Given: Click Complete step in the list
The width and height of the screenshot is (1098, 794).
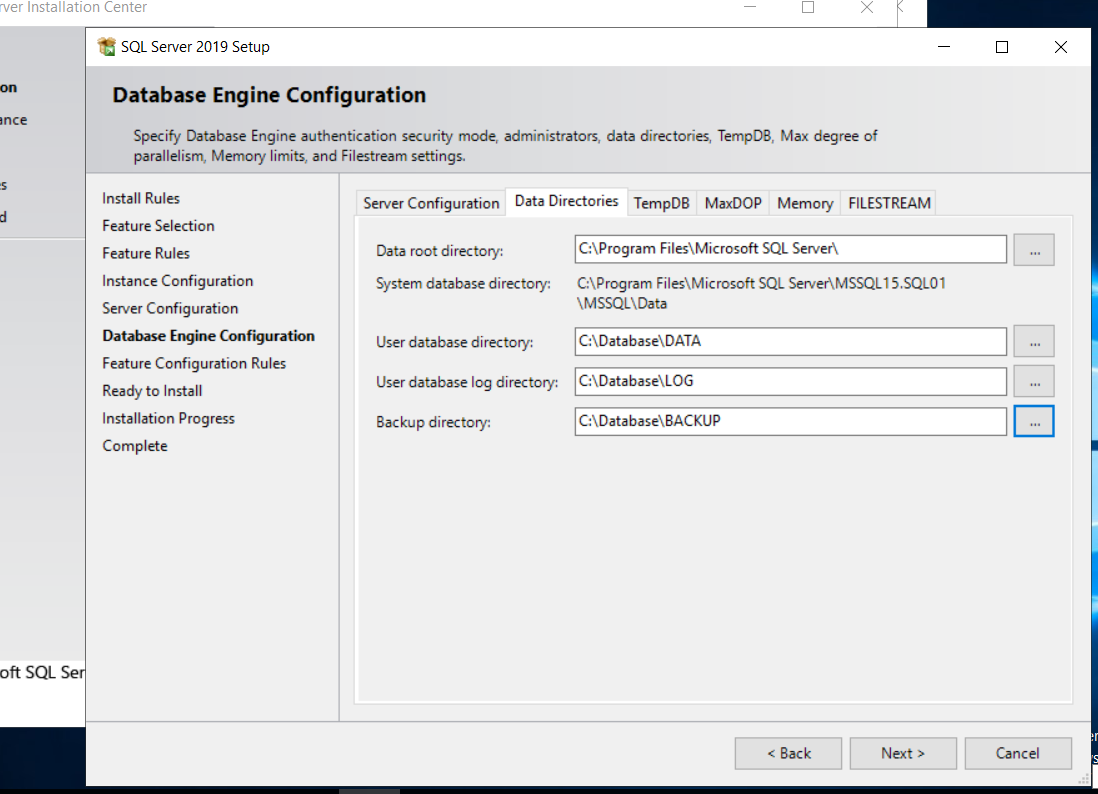Looking at the screenshot, I should pyautogui.click(x=134, y=446).
